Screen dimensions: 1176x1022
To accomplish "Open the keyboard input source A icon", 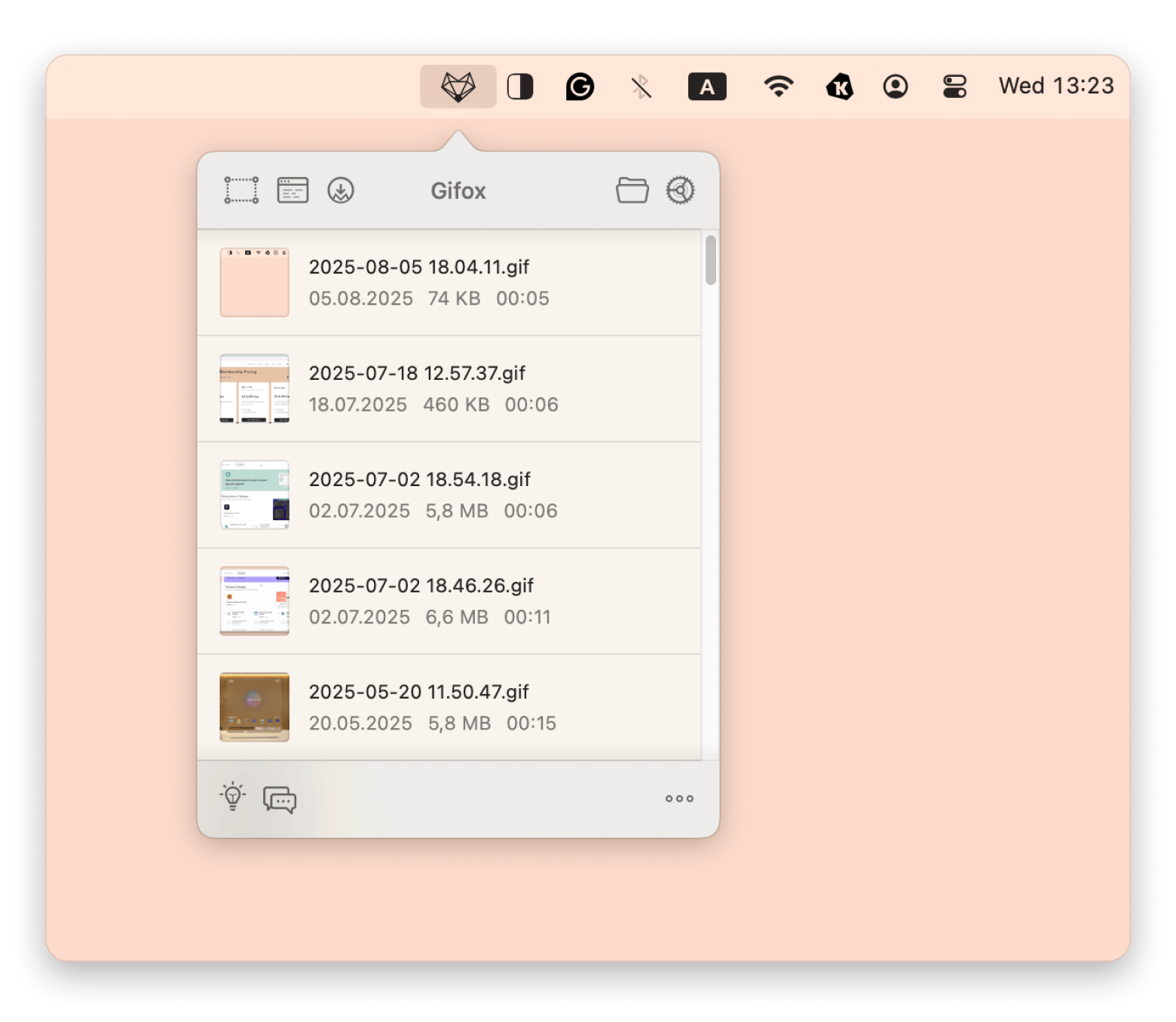I will coord(707,87).
